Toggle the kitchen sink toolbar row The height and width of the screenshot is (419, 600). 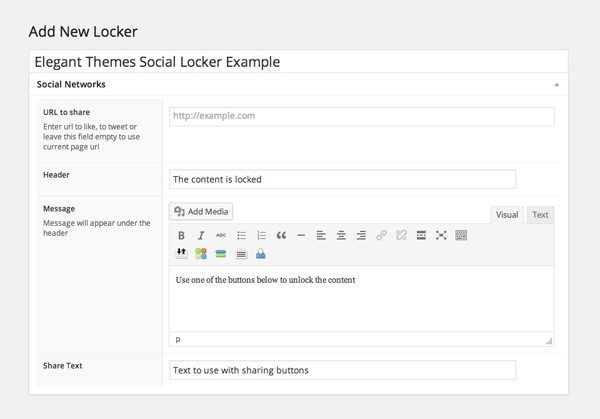[x=461, y=236]
